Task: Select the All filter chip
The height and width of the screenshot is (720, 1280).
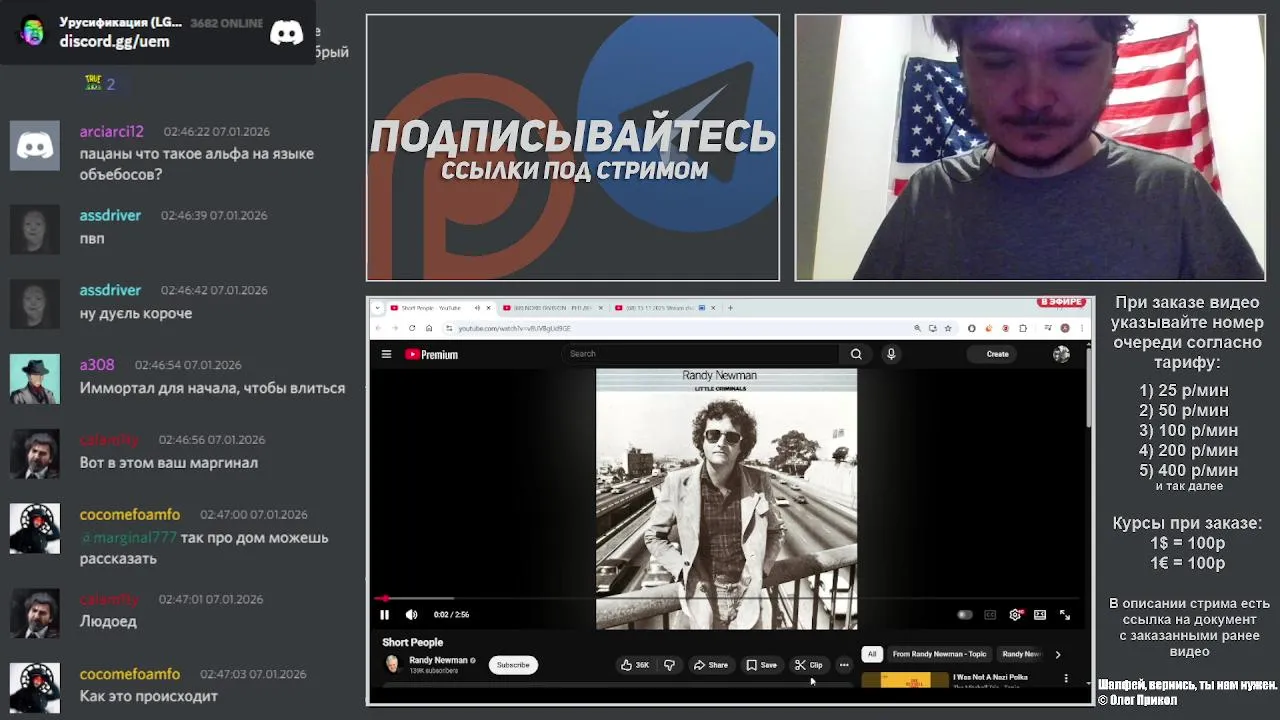Action: [x=871, y=654]
